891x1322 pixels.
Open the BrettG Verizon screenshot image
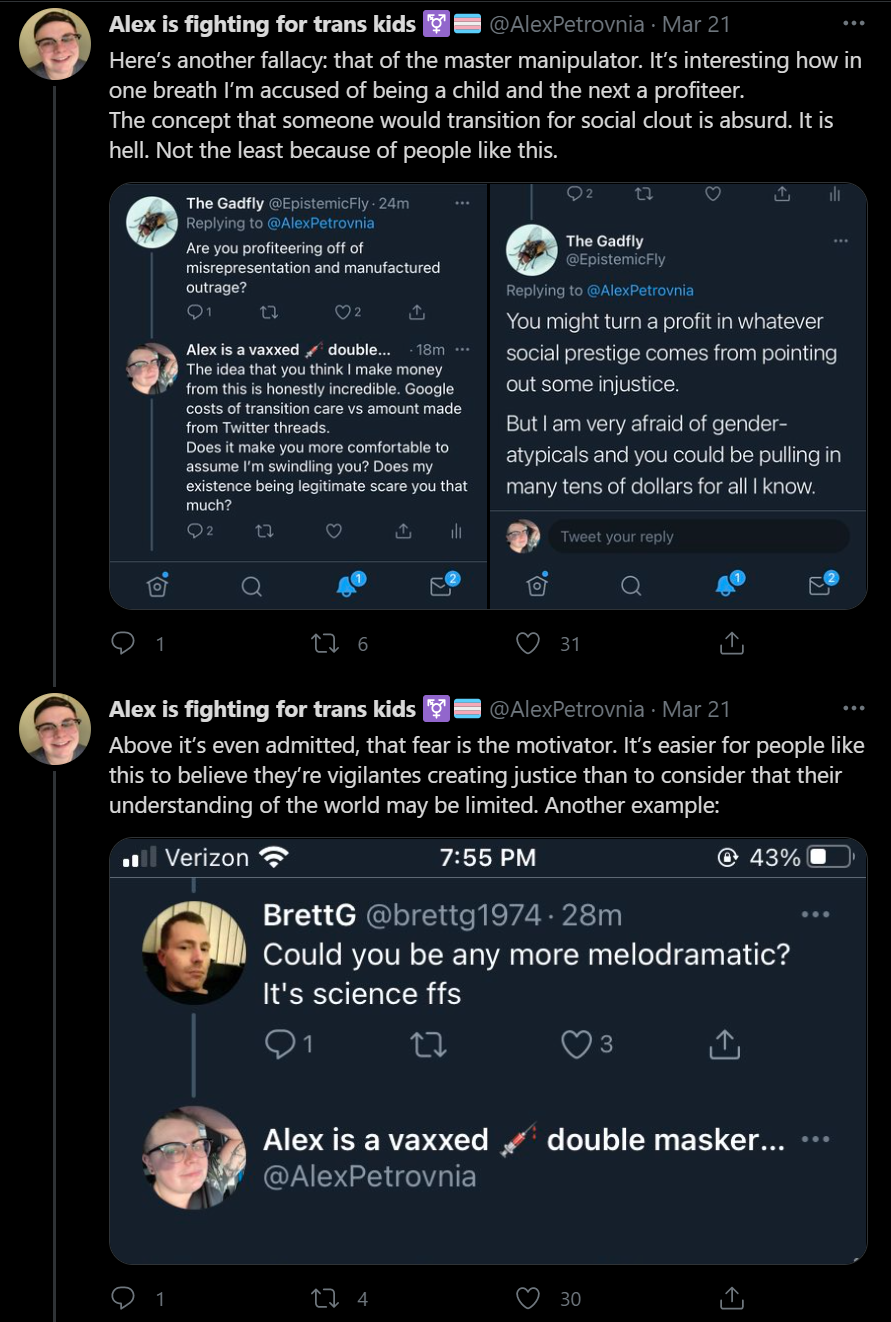488,1051
